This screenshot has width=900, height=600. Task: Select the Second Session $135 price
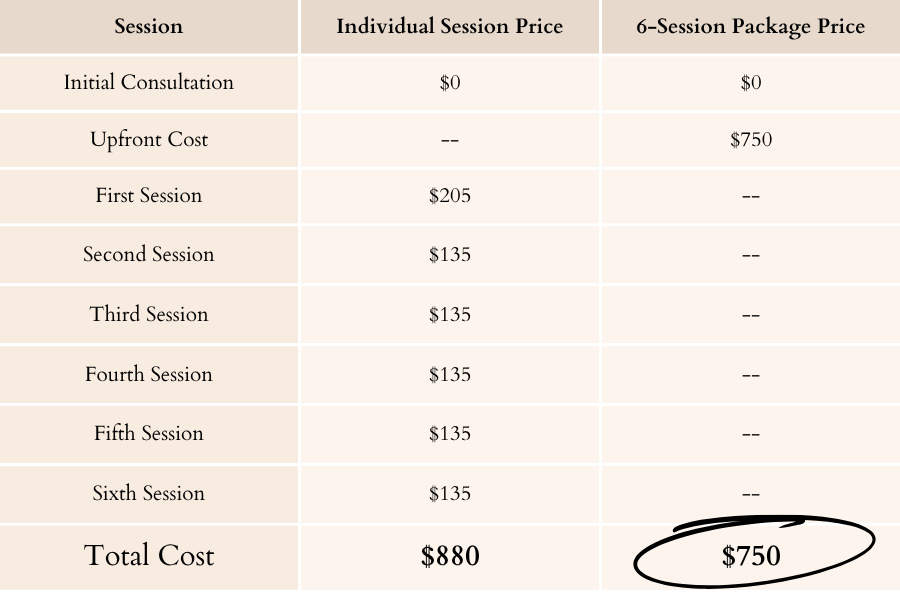click(449, 254)
